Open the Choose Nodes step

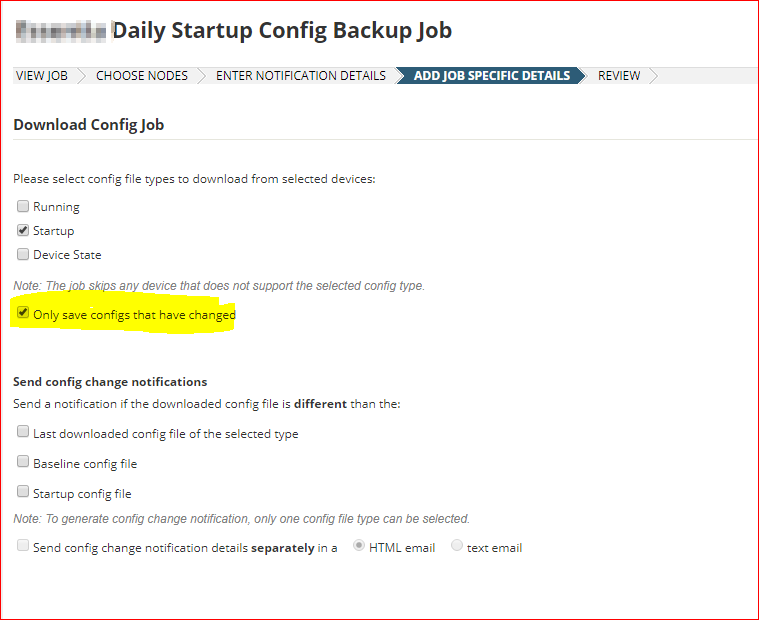click(142, 76)
